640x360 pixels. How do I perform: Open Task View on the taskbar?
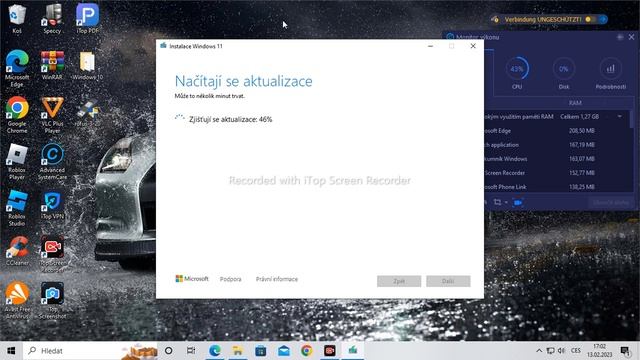pyautogui.click(x=191, y=351)
